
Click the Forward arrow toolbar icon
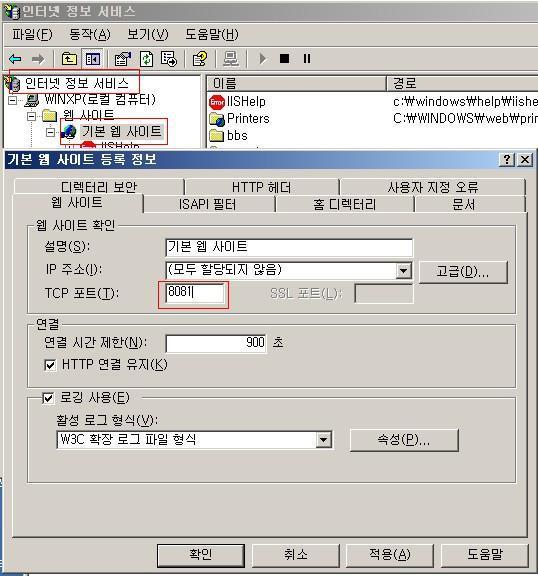[38, 59]
